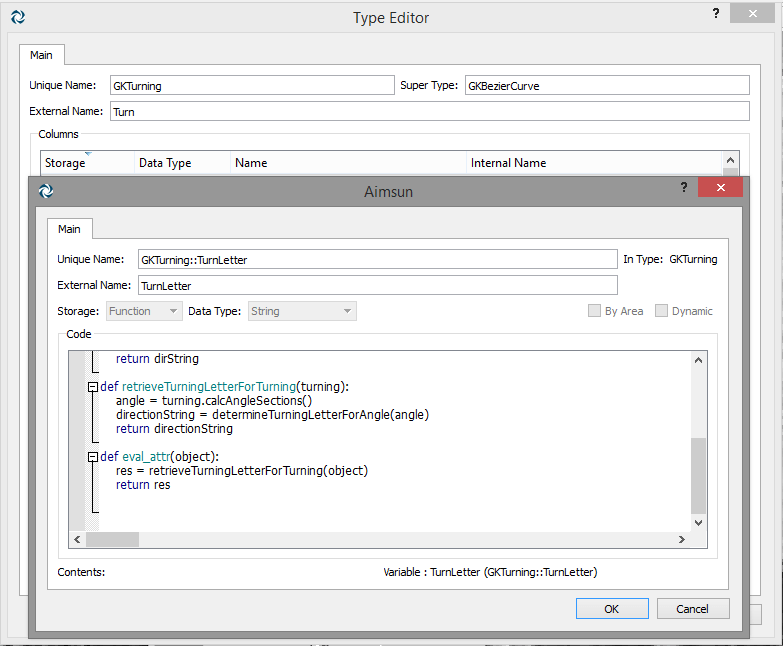Click the External Name field containing TurnLetter
Image resolution: width=783 pixels, height=646 pixels.
coord(378,285)
